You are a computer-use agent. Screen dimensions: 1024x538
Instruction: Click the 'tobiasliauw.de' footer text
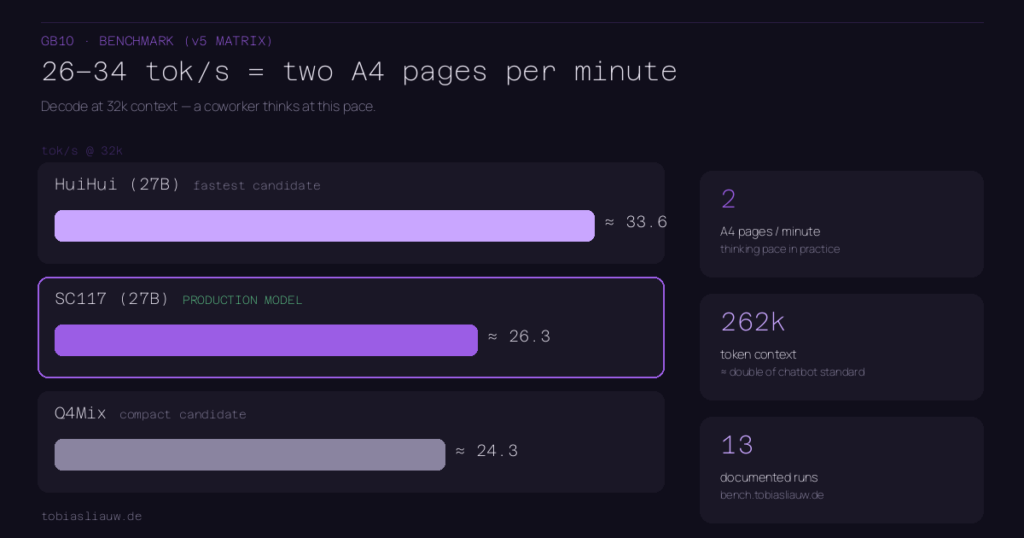click(91, 516)
